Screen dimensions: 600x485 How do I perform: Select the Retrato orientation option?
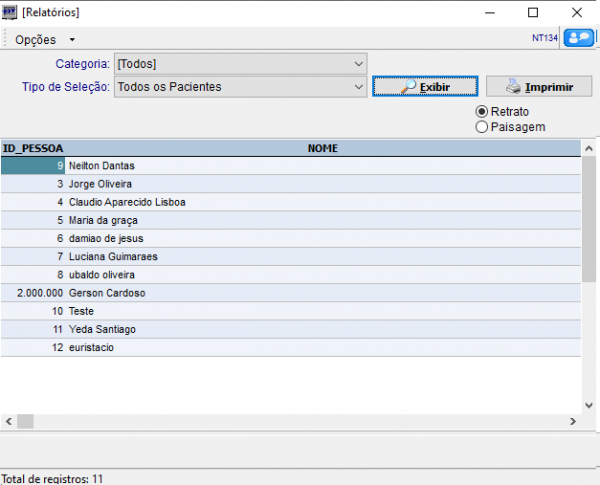pos(482,112)
